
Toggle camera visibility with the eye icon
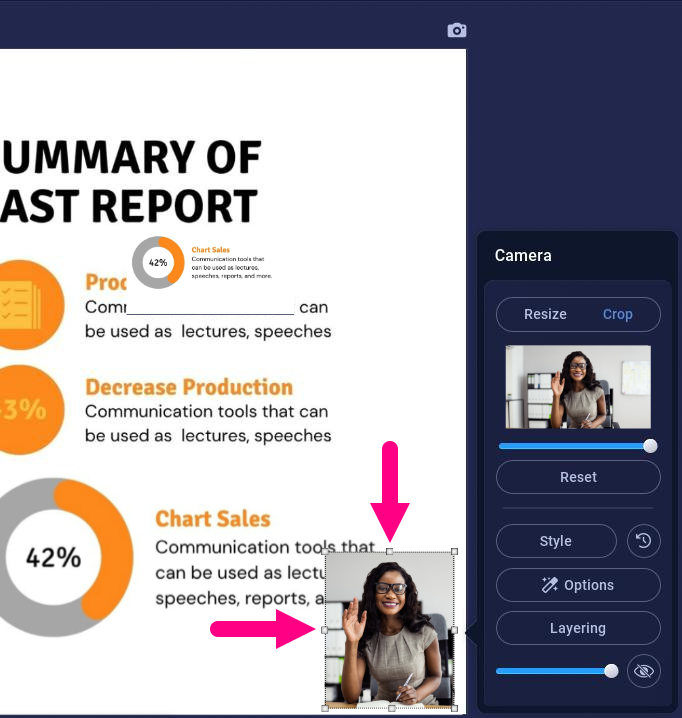pyautogui.click(x=644, y=671)
